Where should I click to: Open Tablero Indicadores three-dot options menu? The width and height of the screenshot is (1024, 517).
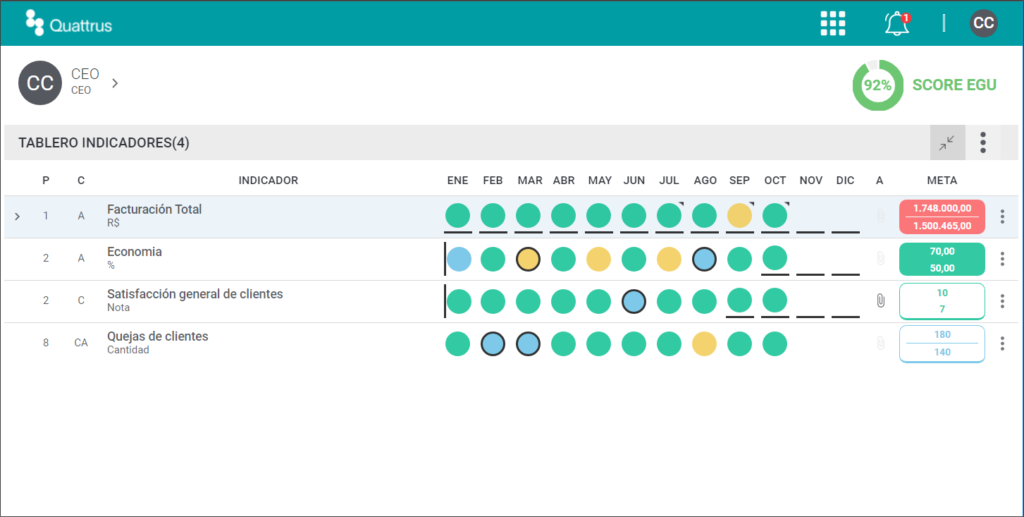coord(983,142)
